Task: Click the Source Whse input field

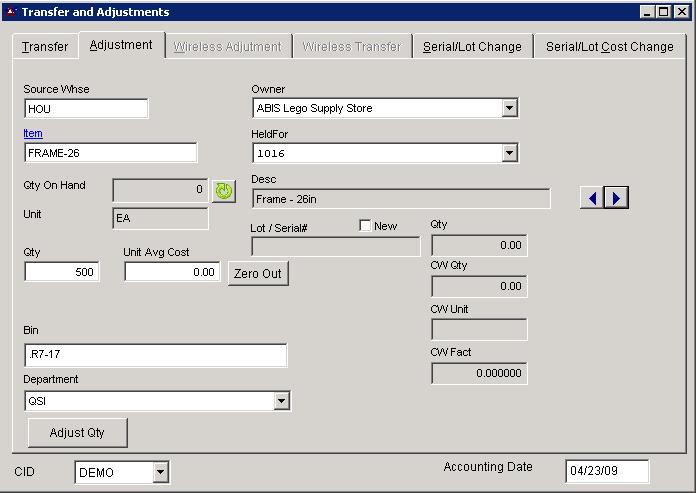Action: tap(86, 109)
